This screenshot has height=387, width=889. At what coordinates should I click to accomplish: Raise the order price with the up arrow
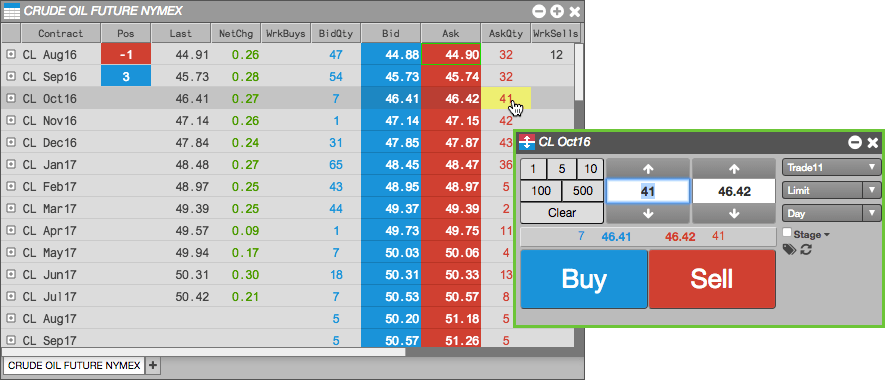pos(734,169)
